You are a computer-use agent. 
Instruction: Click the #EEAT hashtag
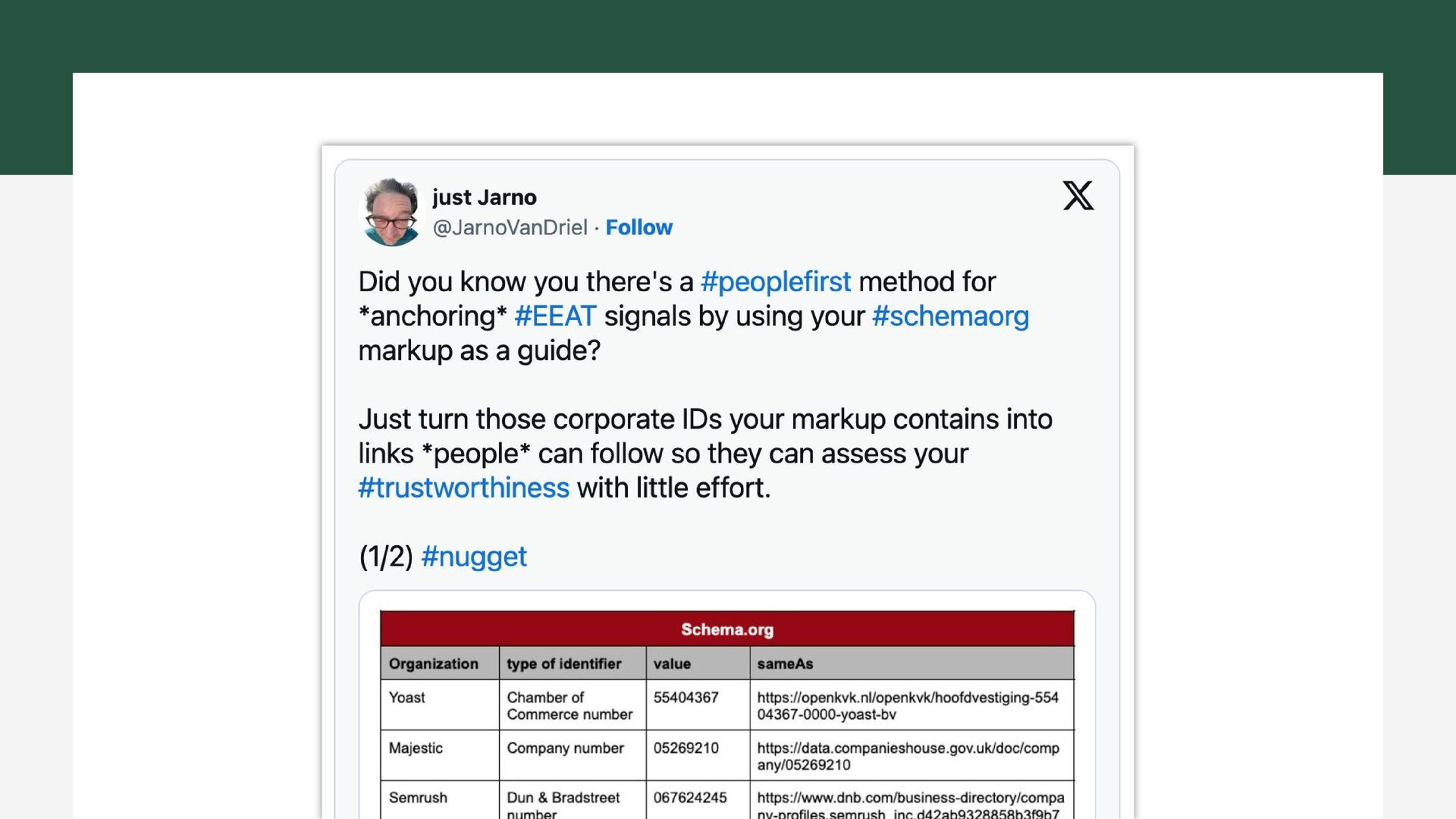555,316
